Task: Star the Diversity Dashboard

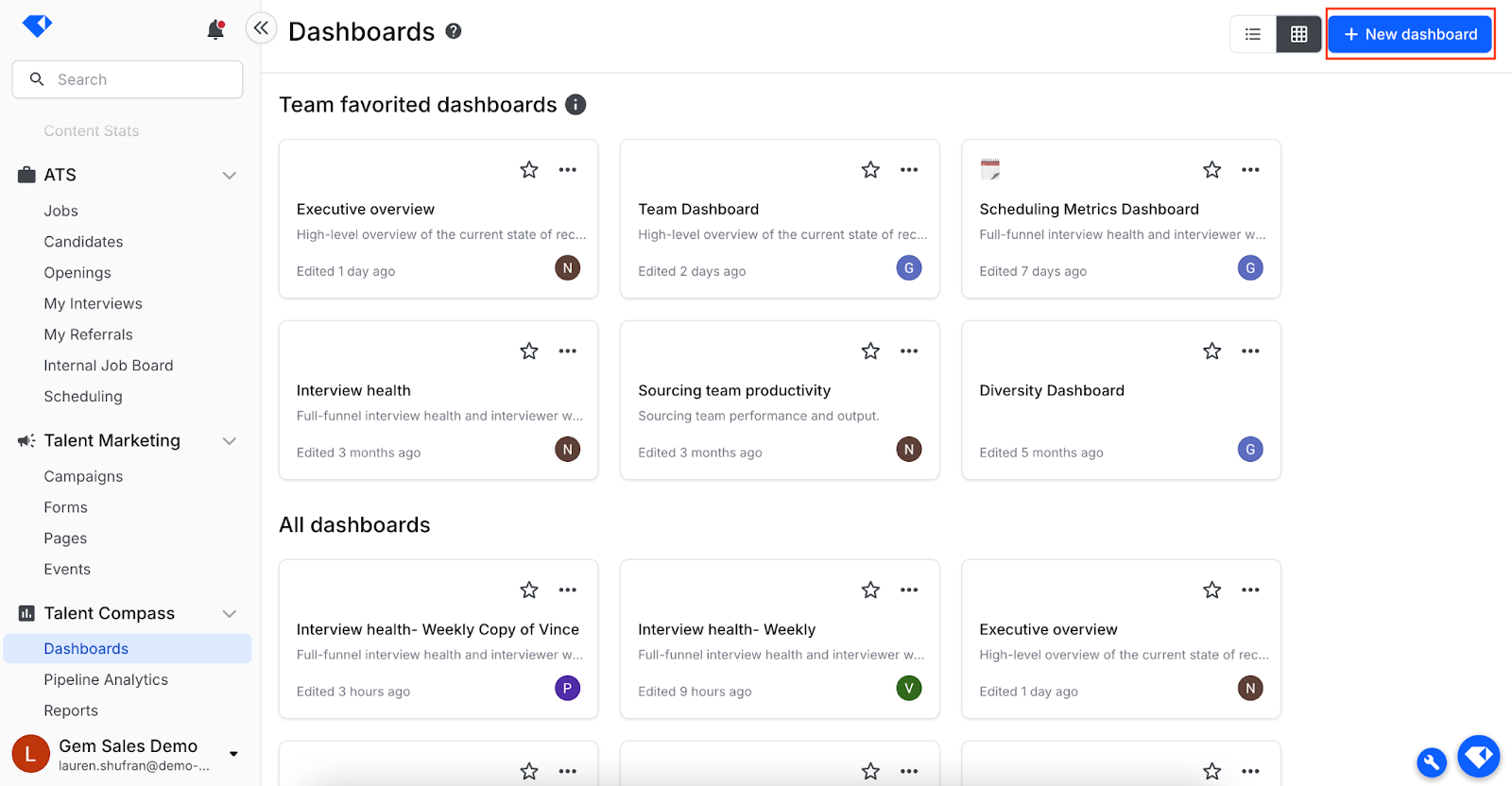Action: (x=1212, y=351)
